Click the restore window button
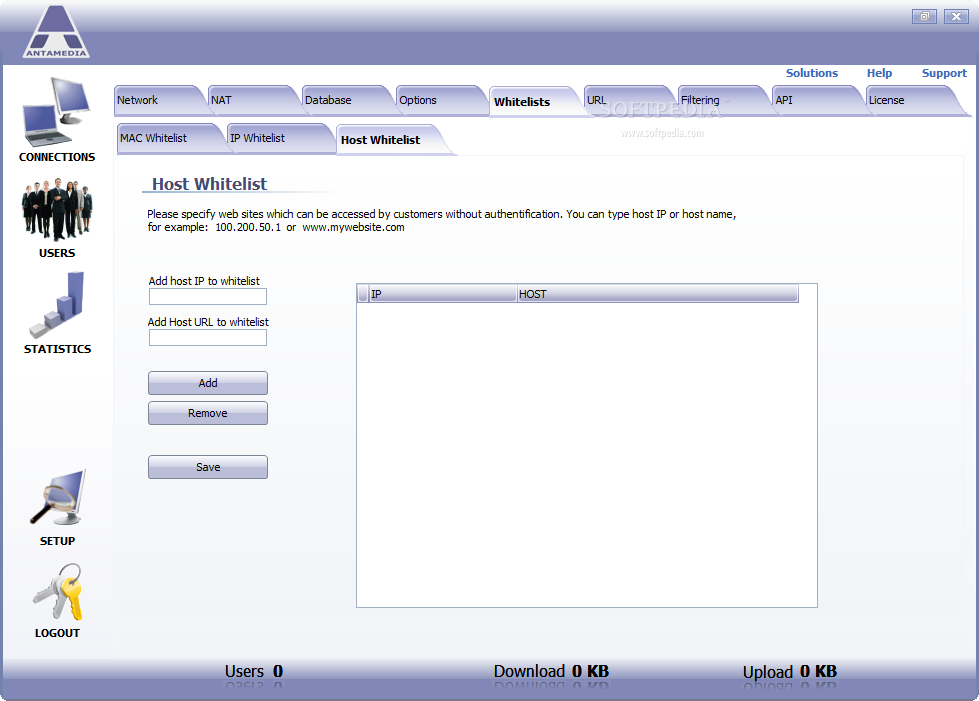Image resolution: width=979 pixels, height=701 pixels. coord(924,16)
